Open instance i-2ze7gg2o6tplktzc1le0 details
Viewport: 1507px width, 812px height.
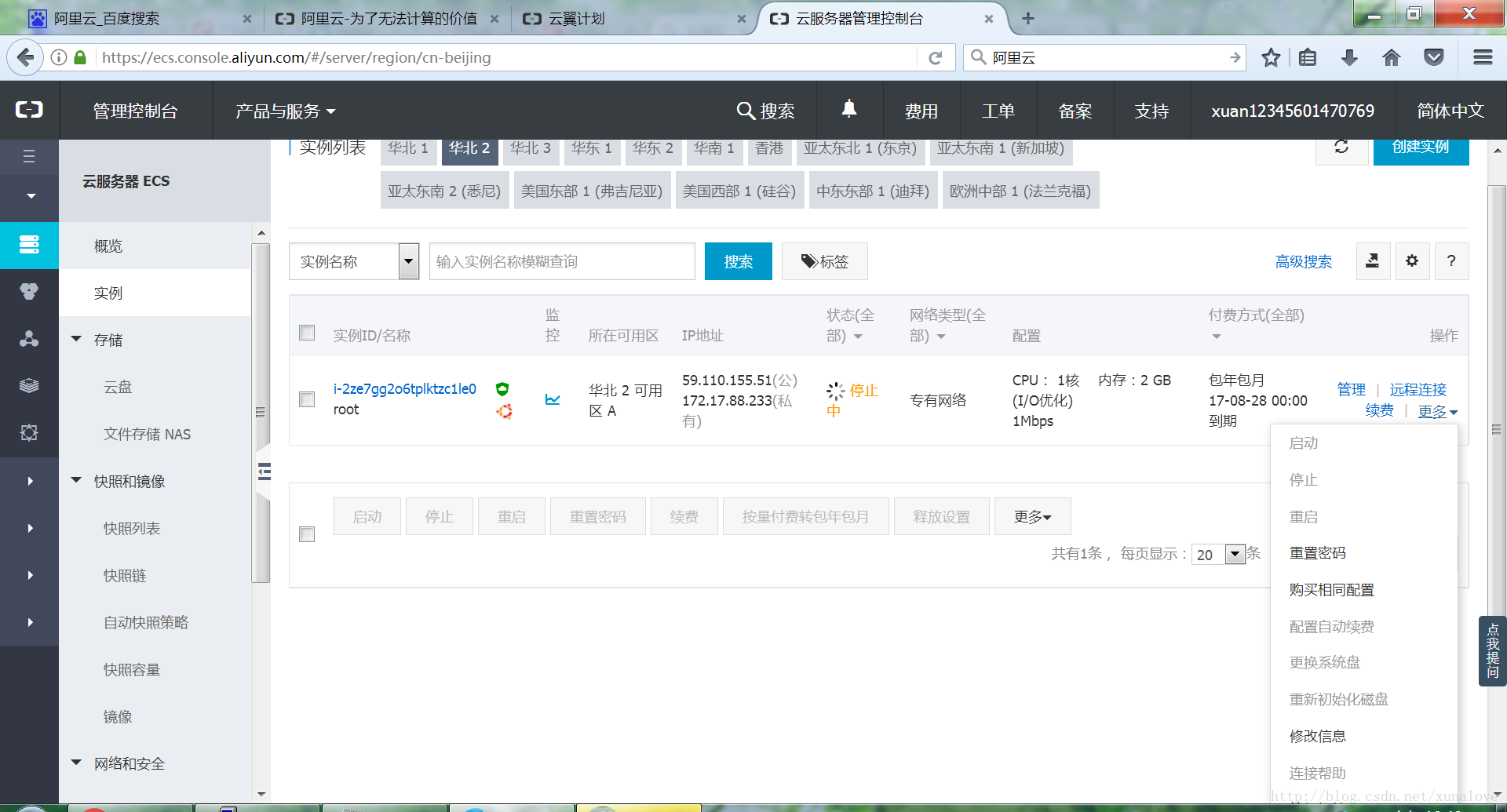(x=404, y=388)
